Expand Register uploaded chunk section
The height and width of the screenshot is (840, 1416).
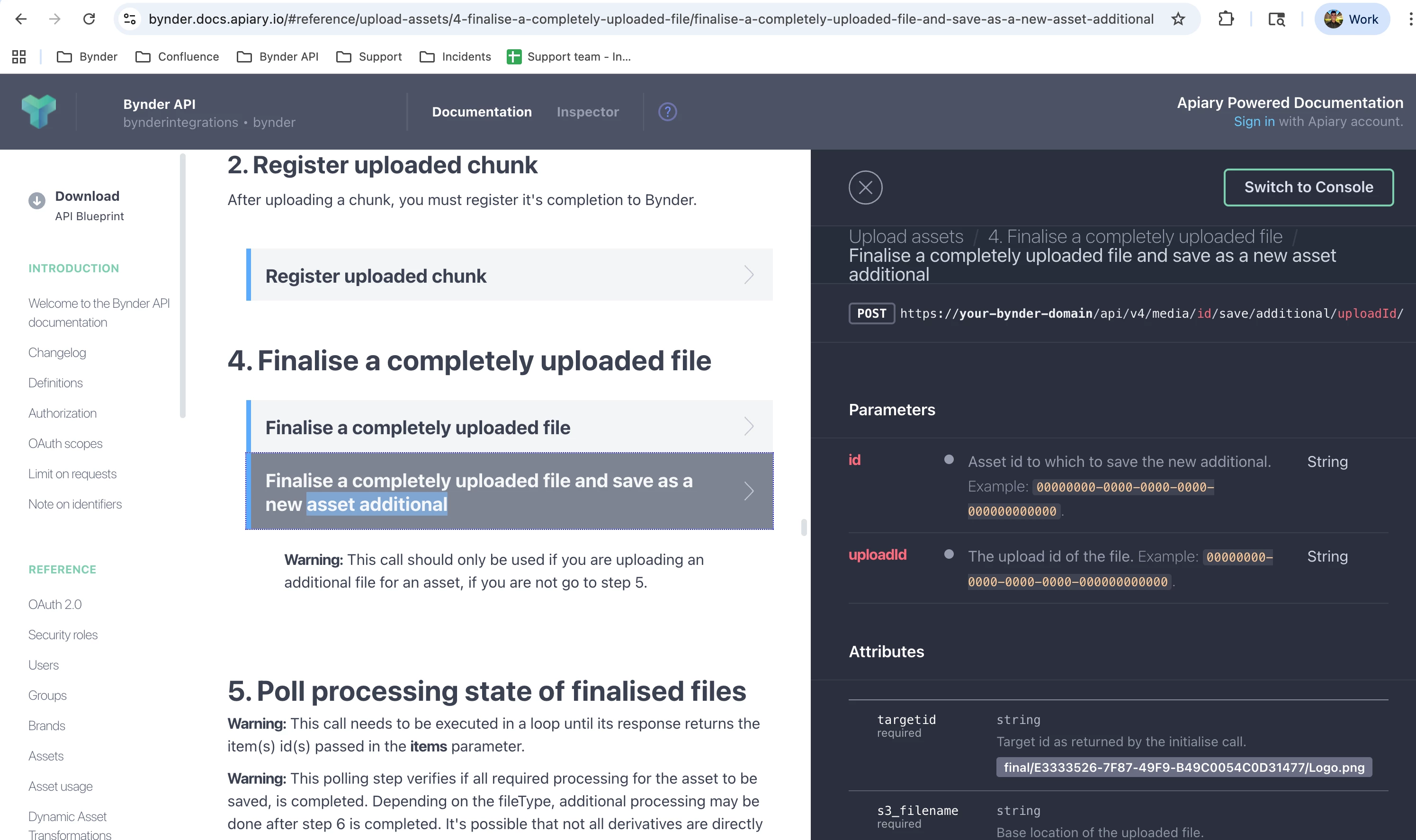(510, 275)
